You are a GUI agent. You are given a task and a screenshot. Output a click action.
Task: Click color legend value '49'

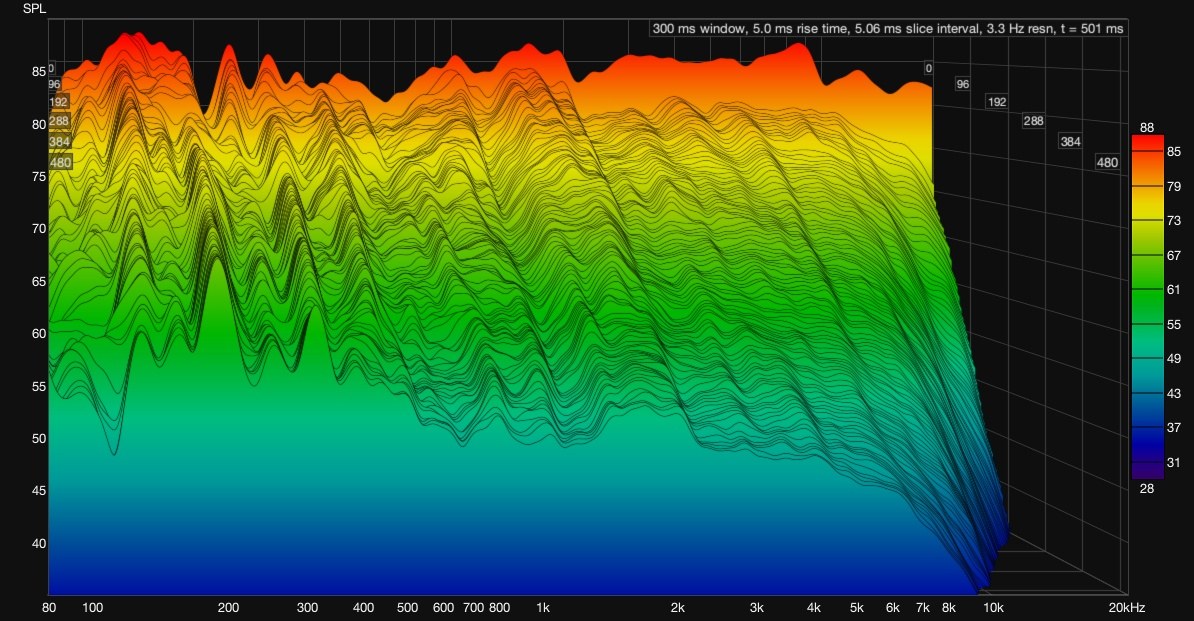click(x=1173, y=359)
